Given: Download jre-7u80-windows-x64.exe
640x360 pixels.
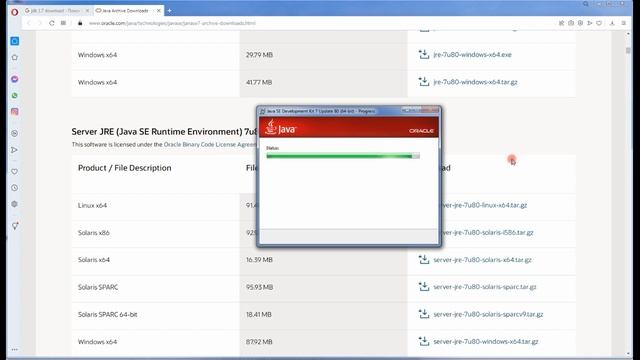Looking at the screenshot, I should (x=472, y=54).
